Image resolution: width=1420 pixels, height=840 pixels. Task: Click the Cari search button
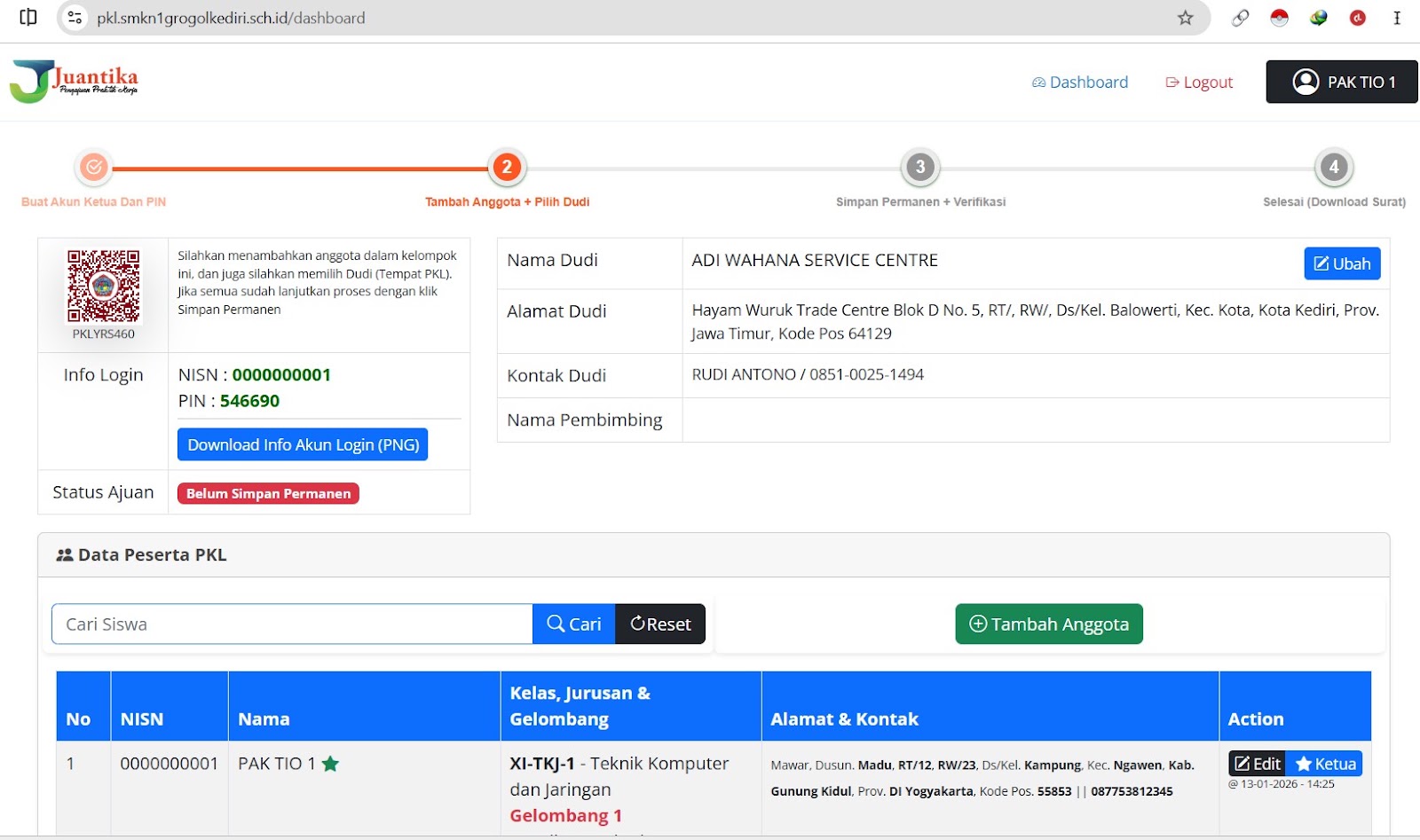[573, 624]
